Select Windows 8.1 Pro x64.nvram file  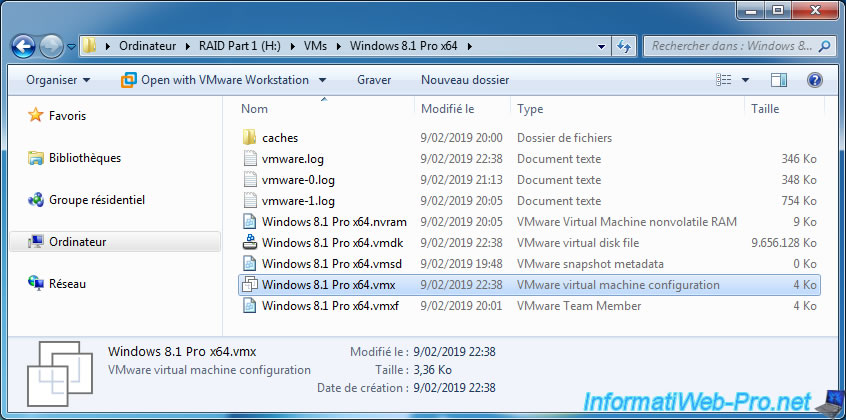coord(529,222)
